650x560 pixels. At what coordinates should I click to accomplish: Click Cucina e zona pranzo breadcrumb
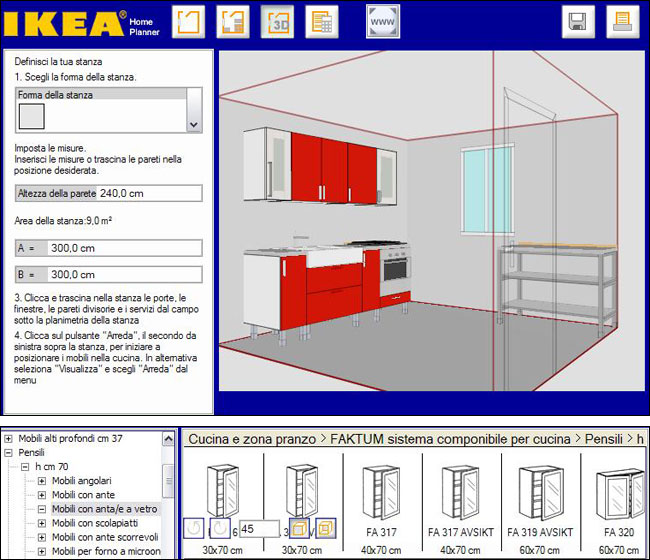pos(246,439)
